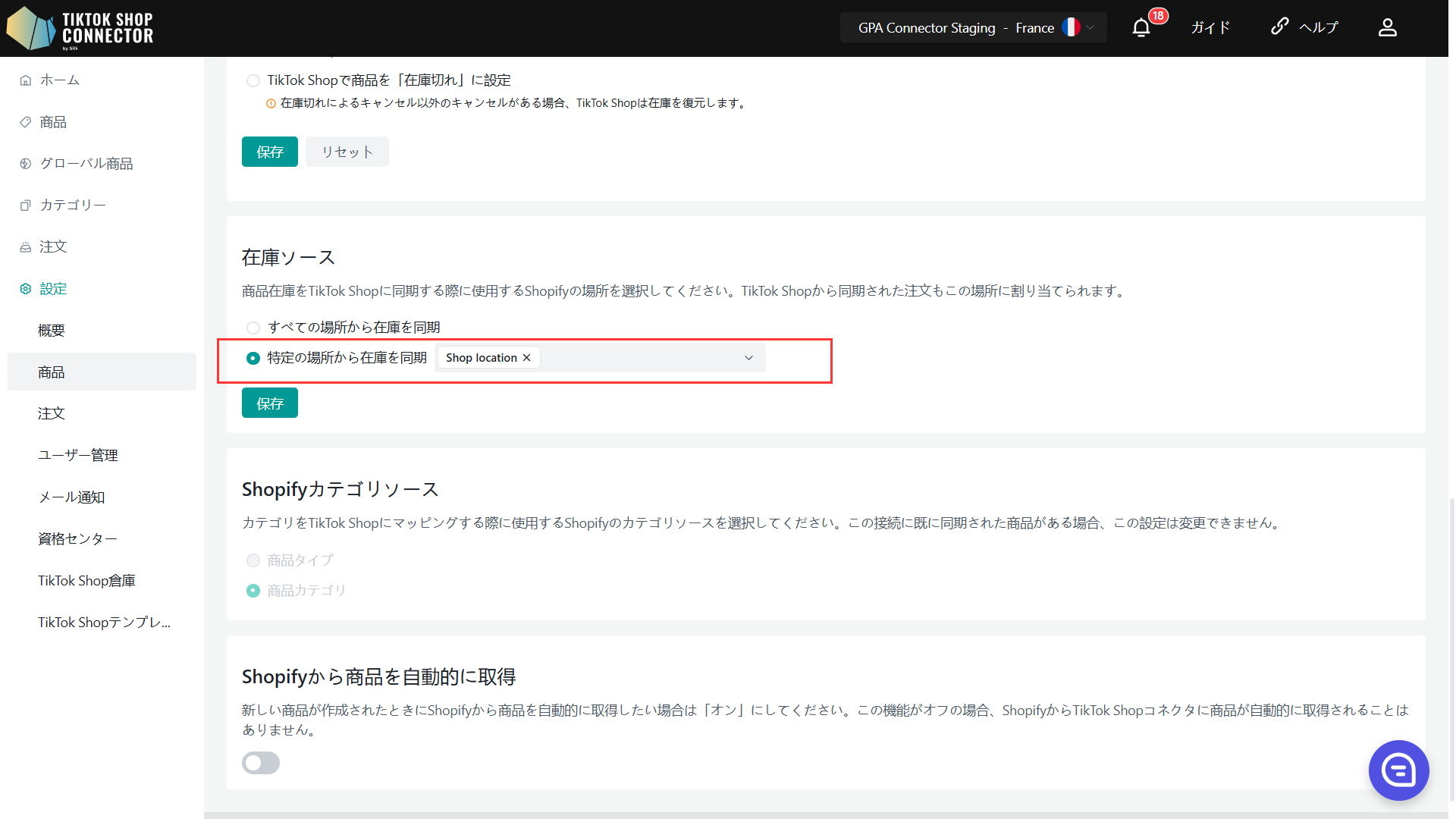Open the ヘルプ link in header

[1319, 28]
